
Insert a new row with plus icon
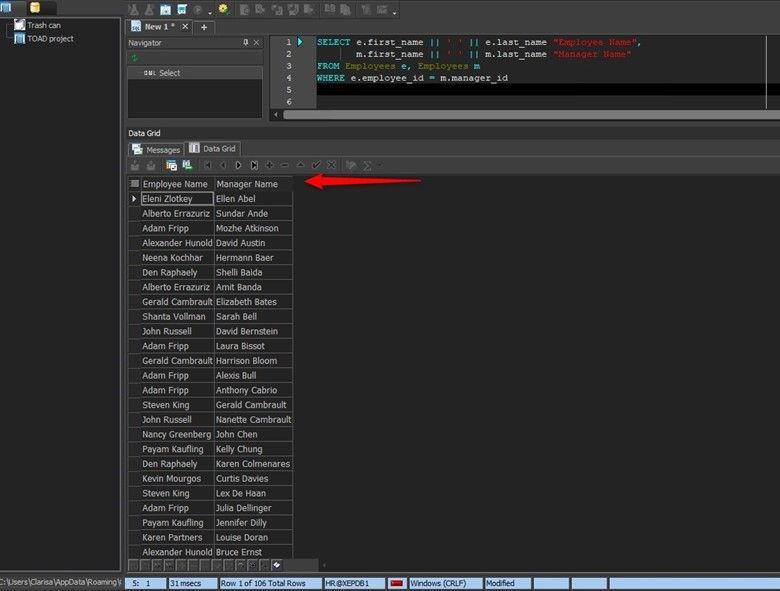pos(269,165)
